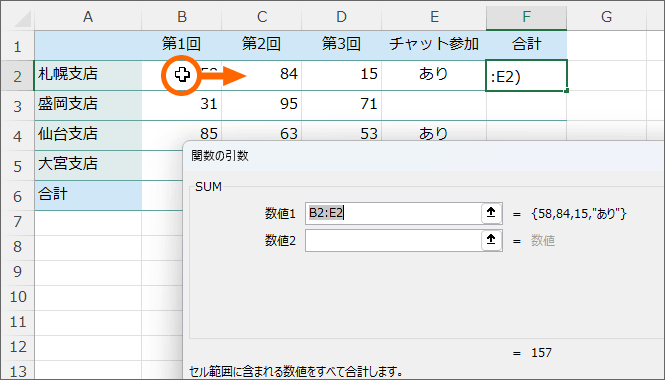
Task: Select column E header
Action: (x=434, y=17)
